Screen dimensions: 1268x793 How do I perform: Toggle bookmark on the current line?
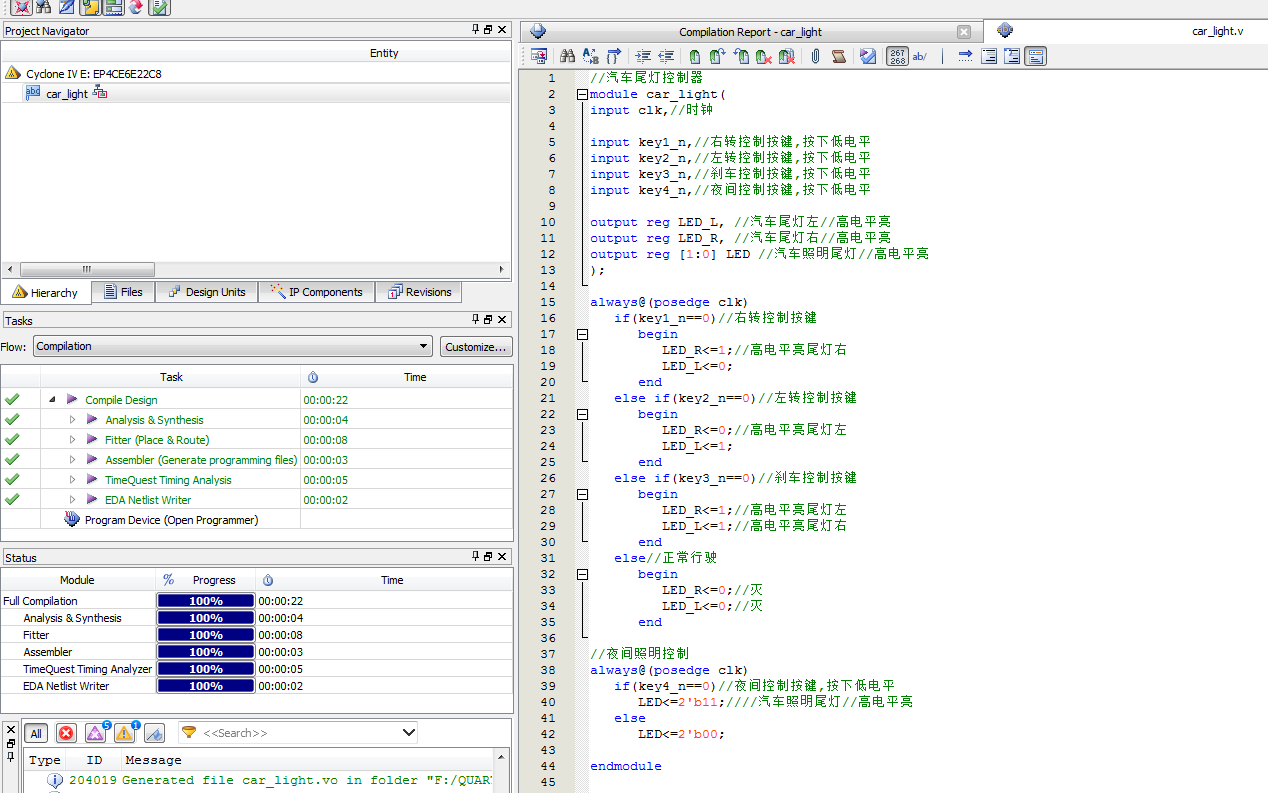(695, 57)
